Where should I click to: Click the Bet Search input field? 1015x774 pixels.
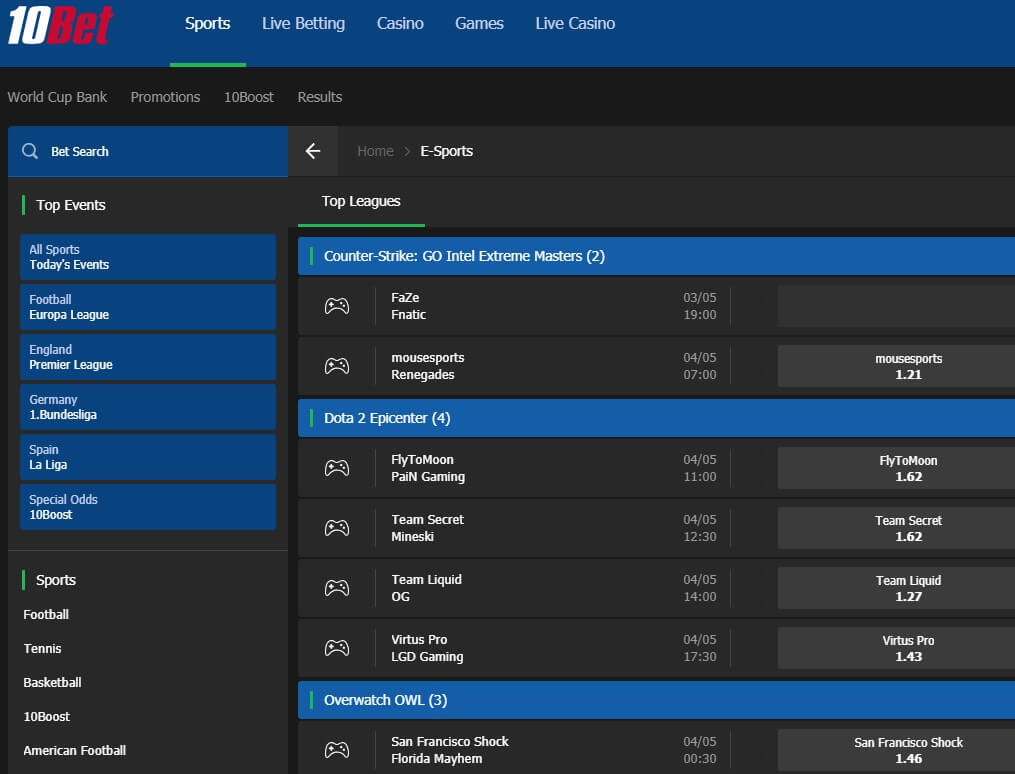point(160,151)
